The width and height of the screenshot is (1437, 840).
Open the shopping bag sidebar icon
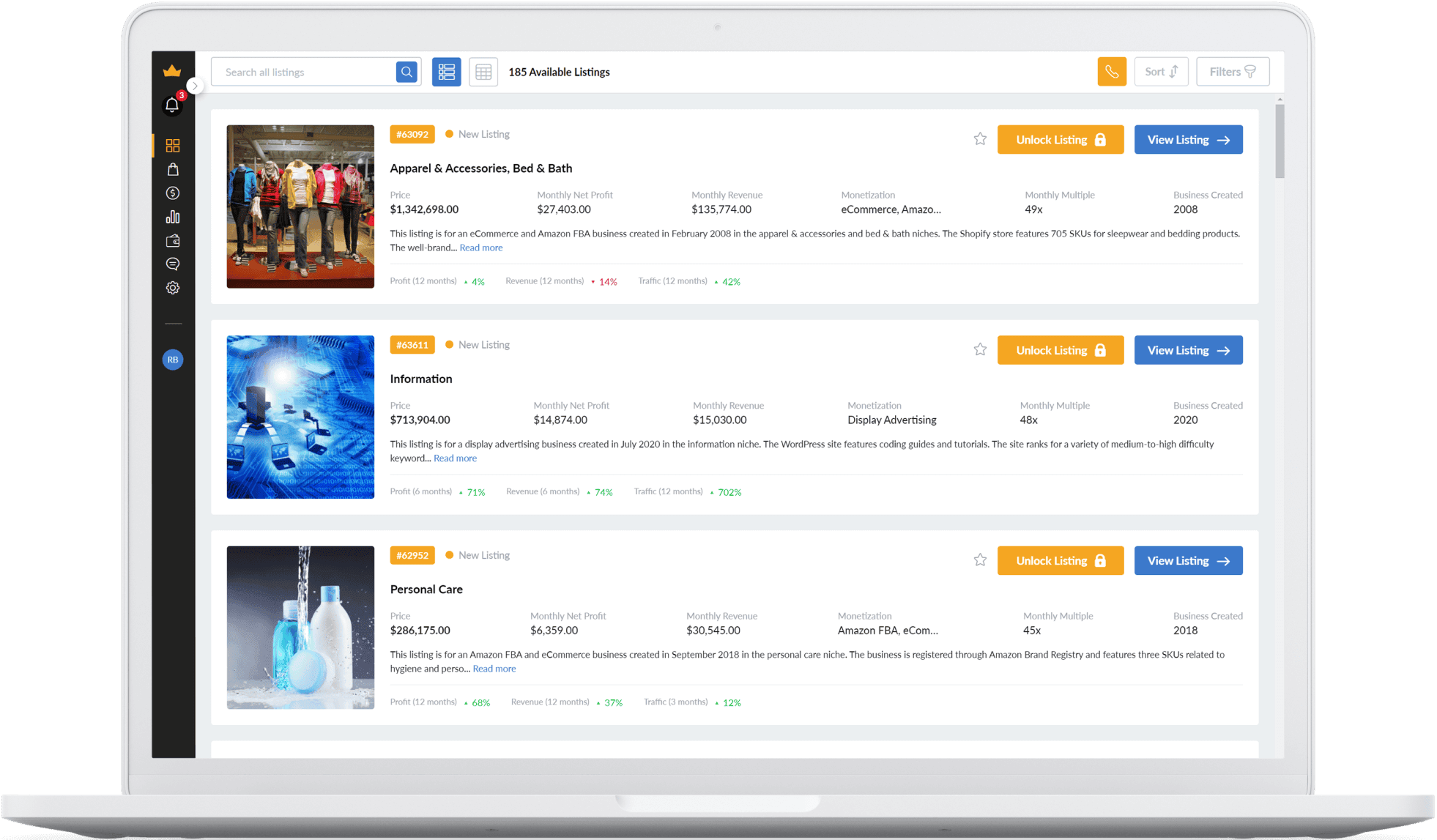173,169
